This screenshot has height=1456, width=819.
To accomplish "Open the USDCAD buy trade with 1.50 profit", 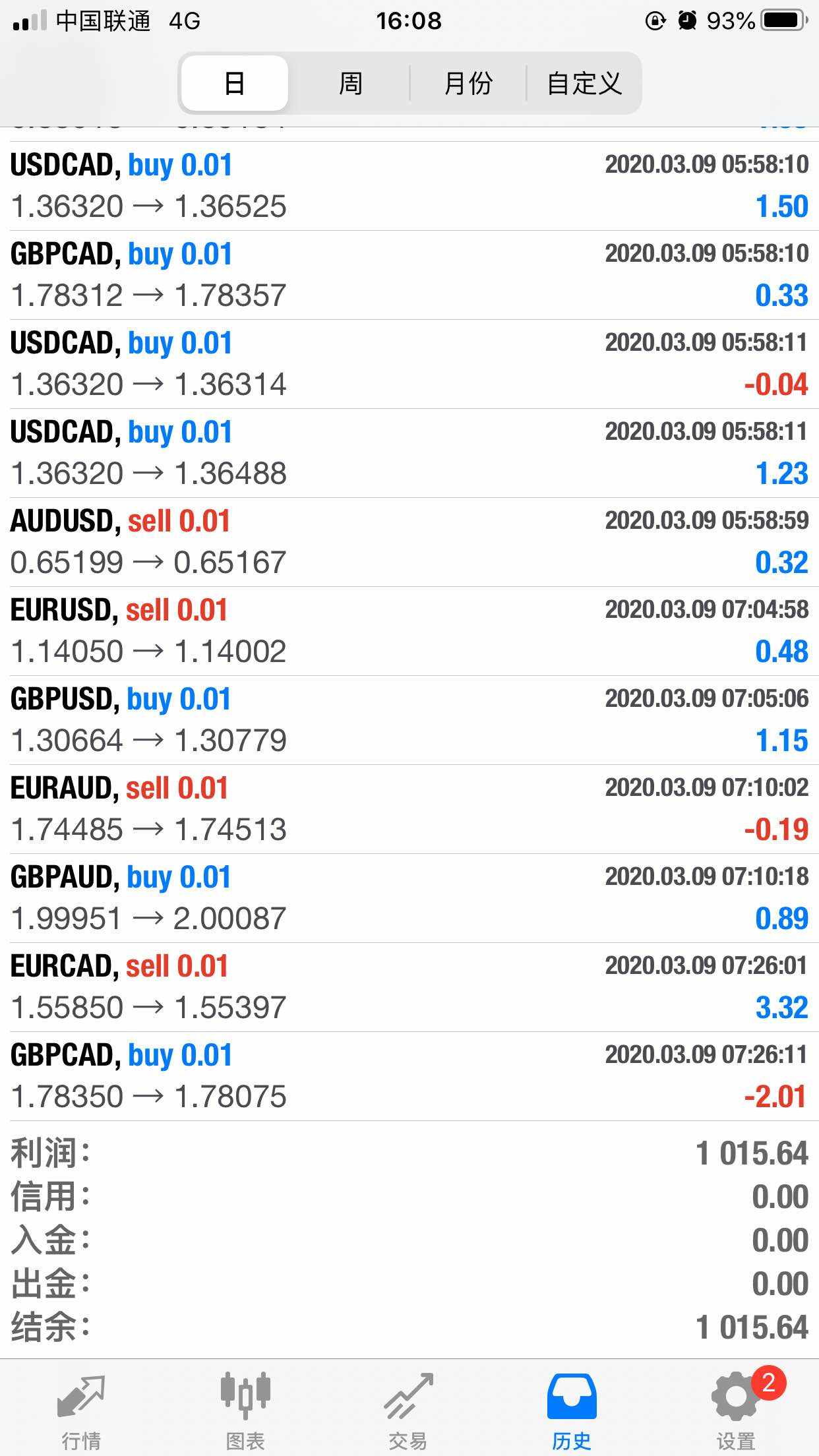I will pos(409,186).
